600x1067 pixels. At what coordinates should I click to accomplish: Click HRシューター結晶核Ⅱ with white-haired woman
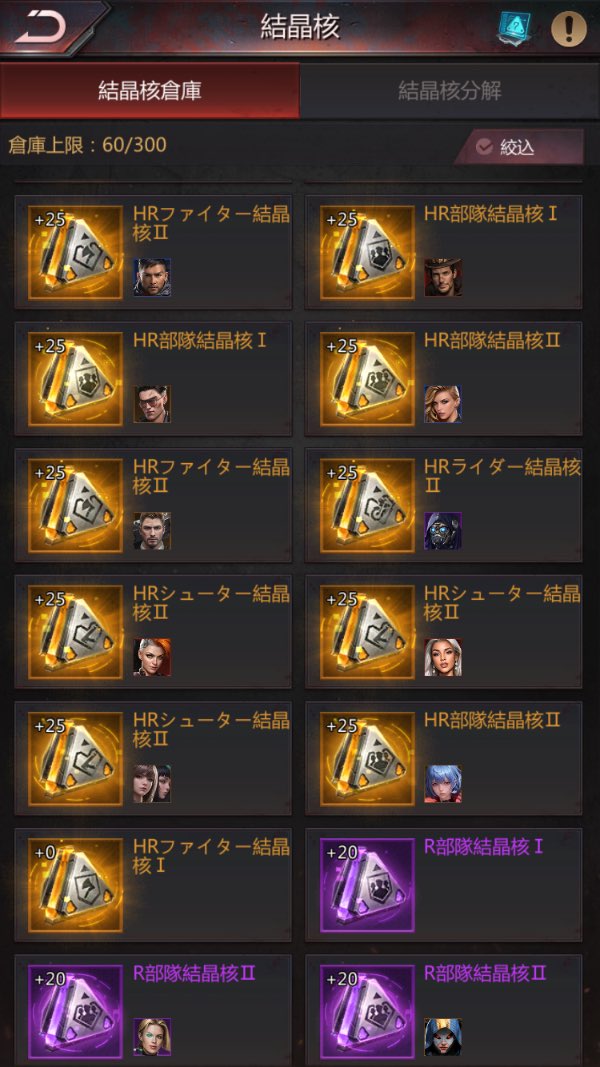[444, 631]
